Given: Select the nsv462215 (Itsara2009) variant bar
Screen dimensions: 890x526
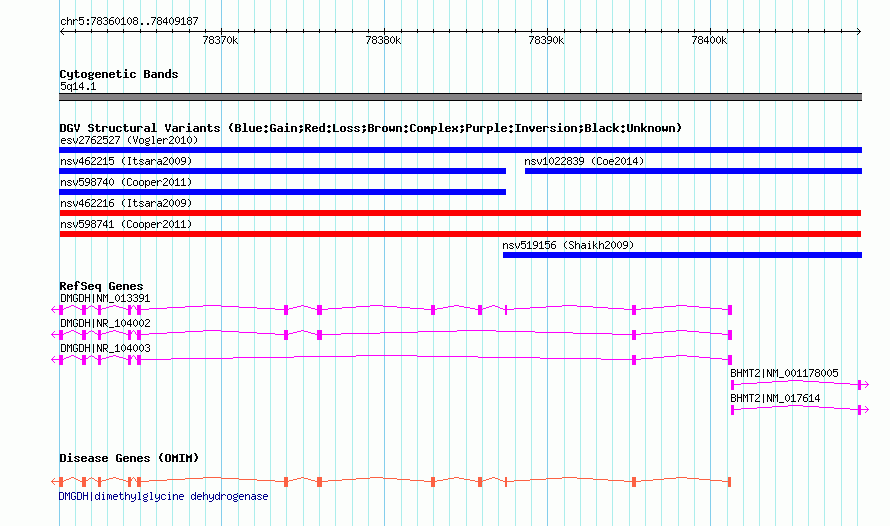Looking at the screenshot, I should pos(283,171).
